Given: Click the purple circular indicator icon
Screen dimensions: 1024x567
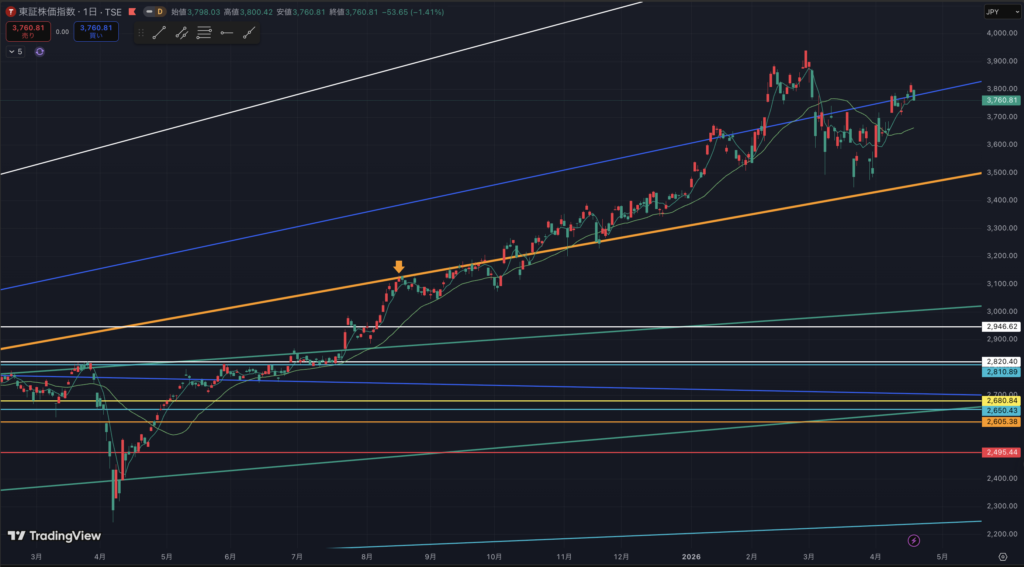Looking at the screenshot, I should (x=39, y=52).
